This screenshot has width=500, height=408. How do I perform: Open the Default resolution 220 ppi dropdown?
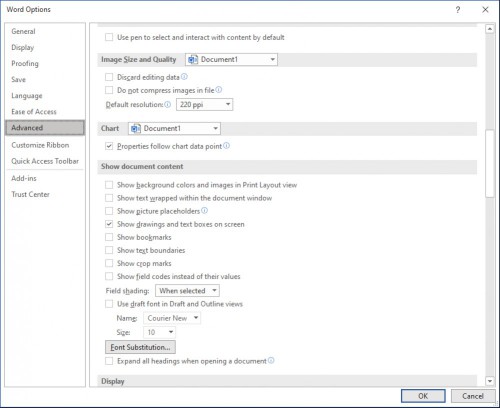pos(204,104)
